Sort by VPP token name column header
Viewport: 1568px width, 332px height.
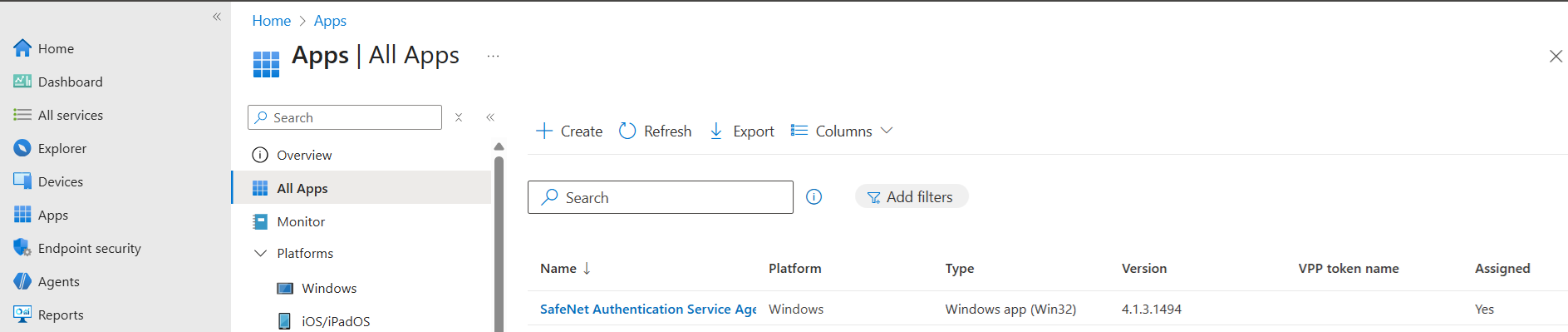1349,268
